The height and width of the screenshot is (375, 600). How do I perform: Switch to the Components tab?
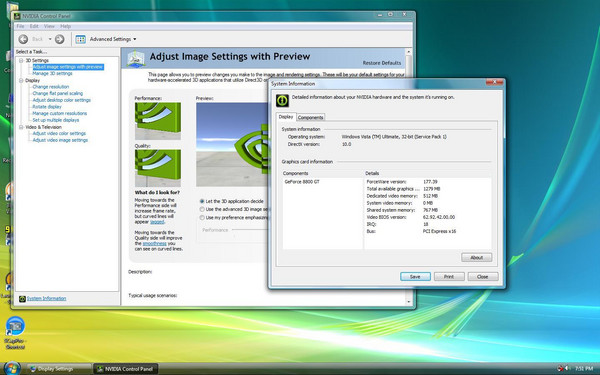click(x=310, y=117)
